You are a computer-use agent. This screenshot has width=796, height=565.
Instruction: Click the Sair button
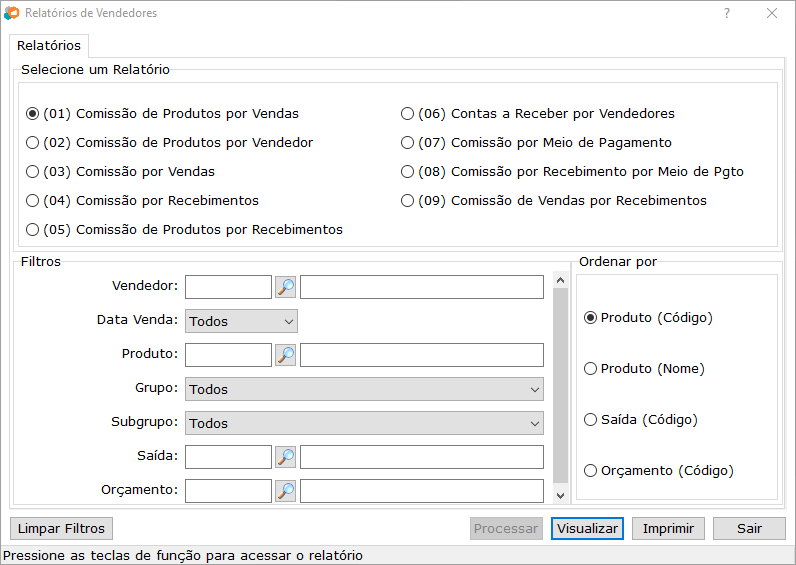pos(749,528)
